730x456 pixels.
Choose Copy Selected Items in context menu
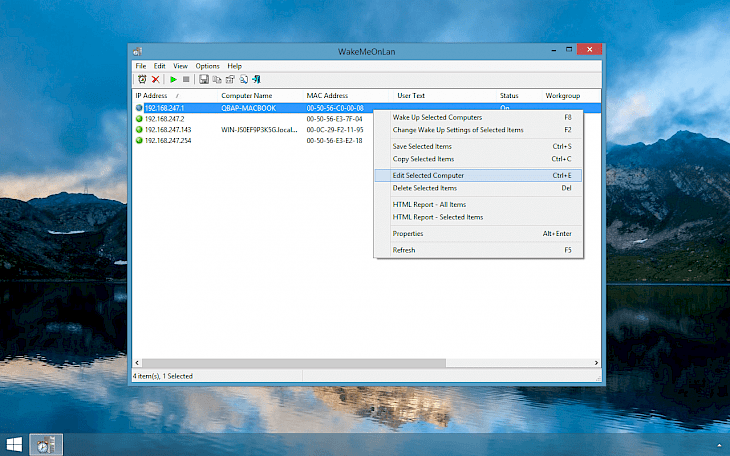(x=479, y=159)
